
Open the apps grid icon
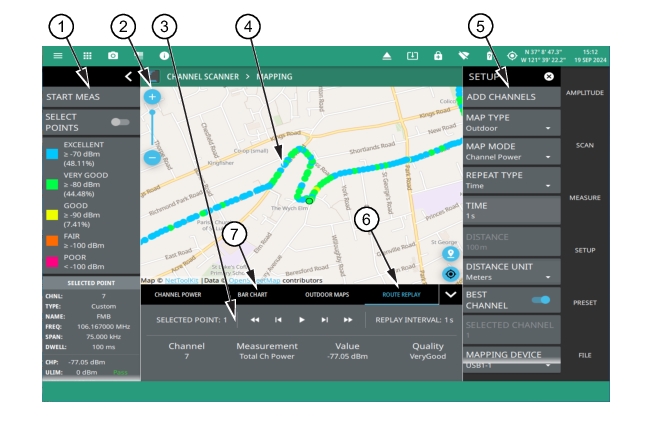click(x=87, y=56)
